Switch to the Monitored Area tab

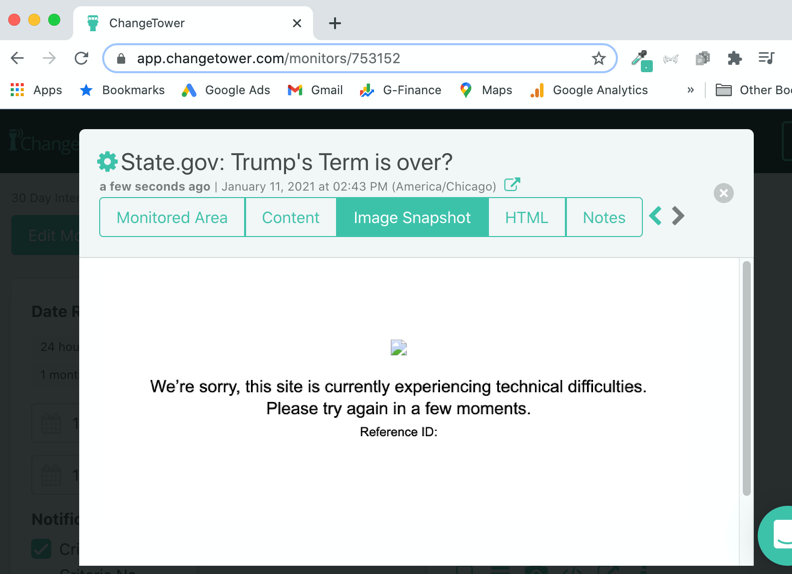coord(172,217)
